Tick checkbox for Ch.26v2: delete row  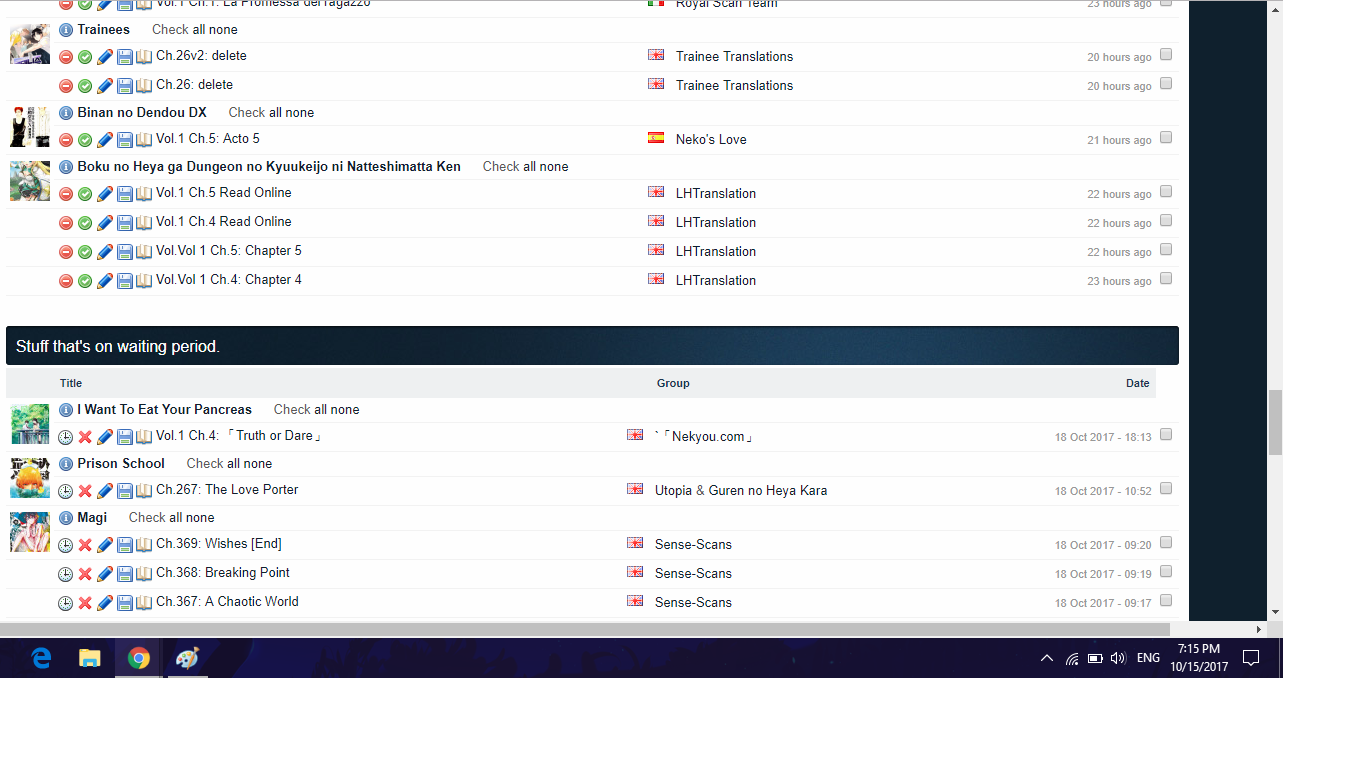pyautogui.click(x=1166, y=55)
